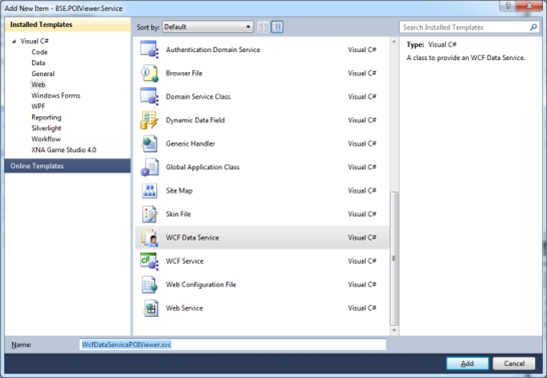The height and width of the screenshot is (378, 547).
Task: Open the Online Templates section
Action: pyautogui.click(x=68, y=166)
